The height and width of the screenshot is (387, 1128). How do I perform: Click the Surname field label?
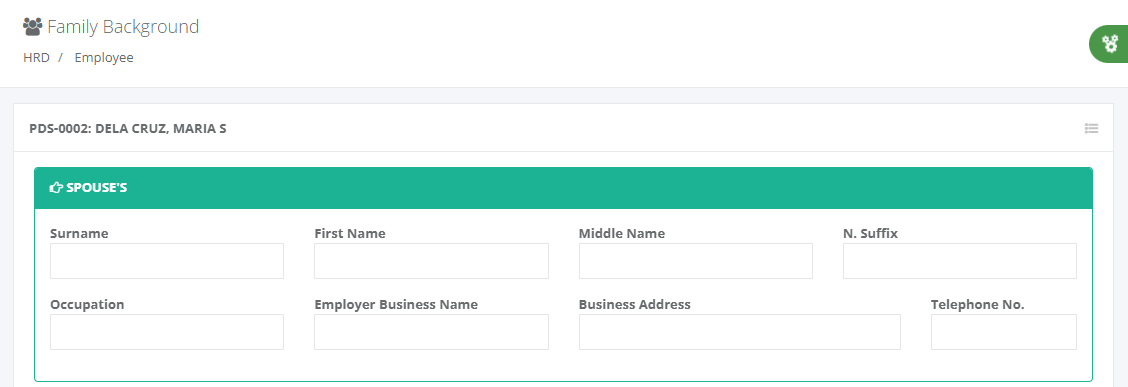coord(79,233)
